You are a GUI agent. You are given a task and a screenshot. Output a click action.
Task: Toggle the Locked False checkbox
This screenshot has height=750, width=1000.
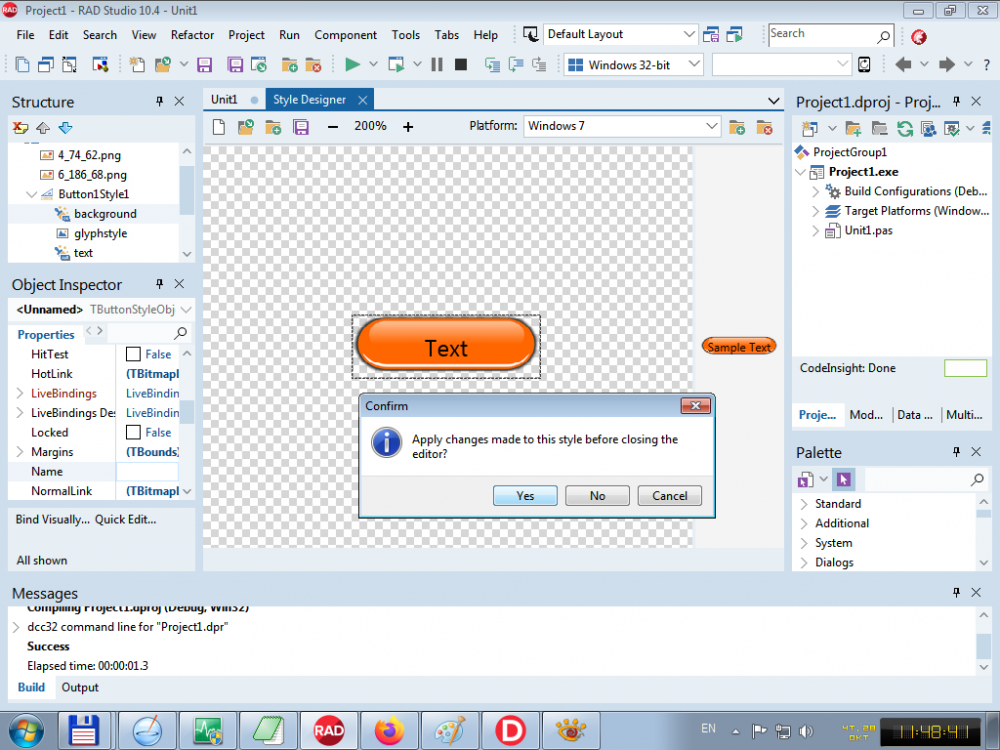[x=133, y=432]
